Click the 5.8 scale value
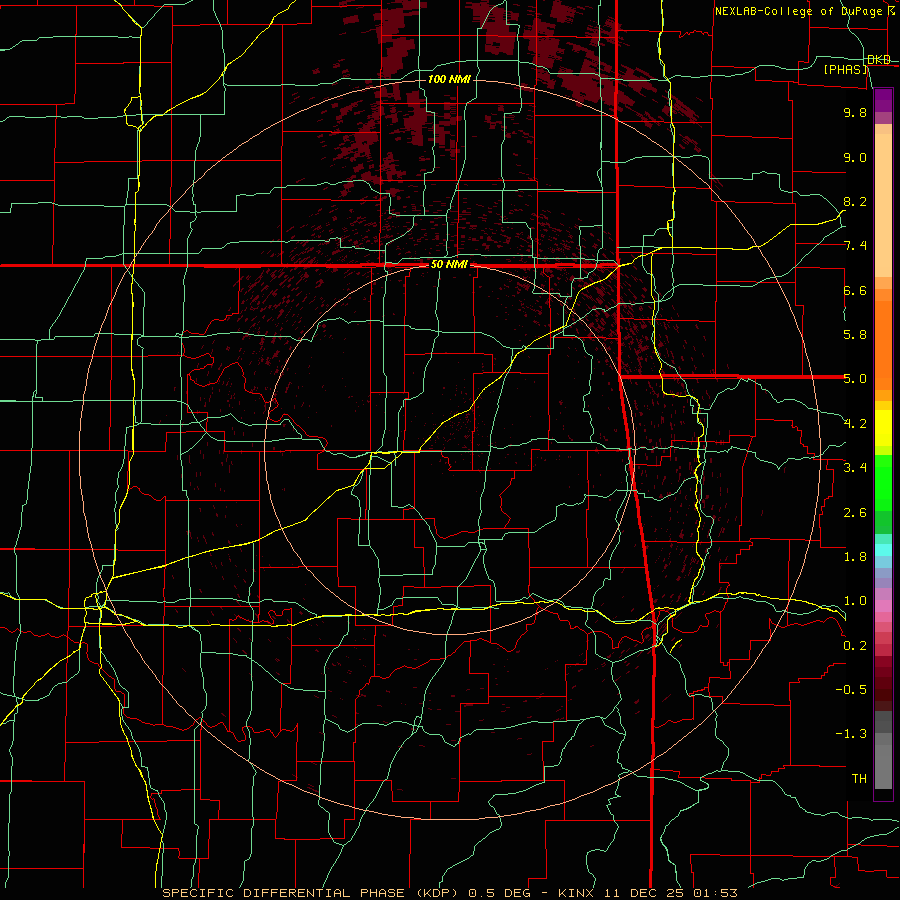The height and width of the screenshot is (900, 900). coord(855,335)
